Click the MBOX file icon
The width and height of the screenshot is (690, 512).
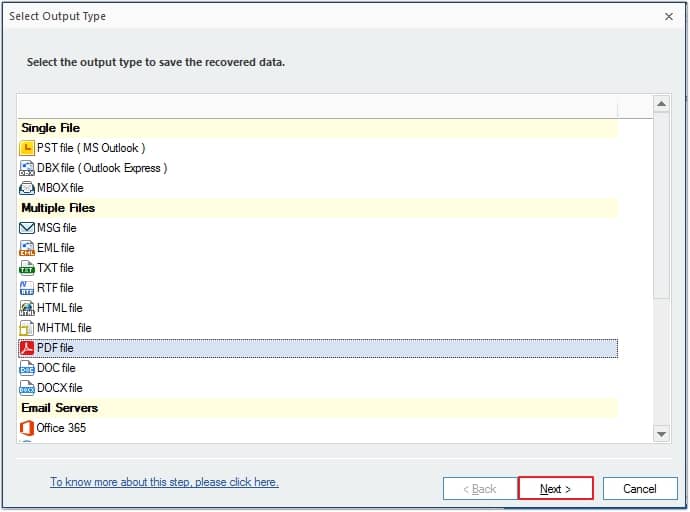(x=27, y=188)
